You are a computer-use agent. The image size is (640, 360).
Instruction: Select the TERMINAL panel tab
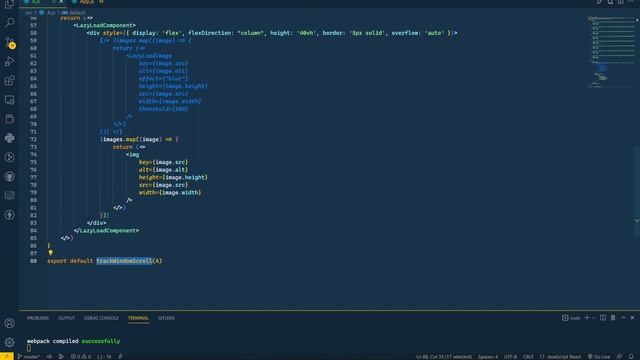click(x=138, y=318)
